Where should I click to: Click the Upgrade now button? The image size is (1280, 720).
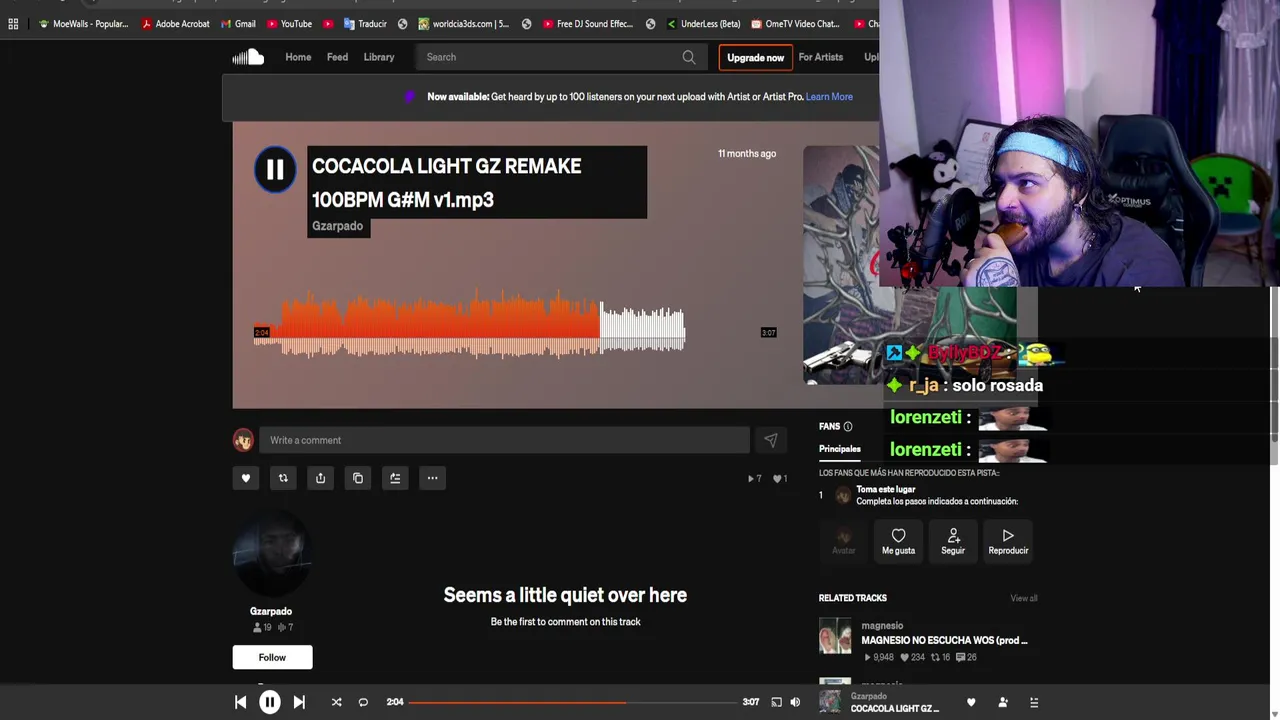click(x=755, y=58)
